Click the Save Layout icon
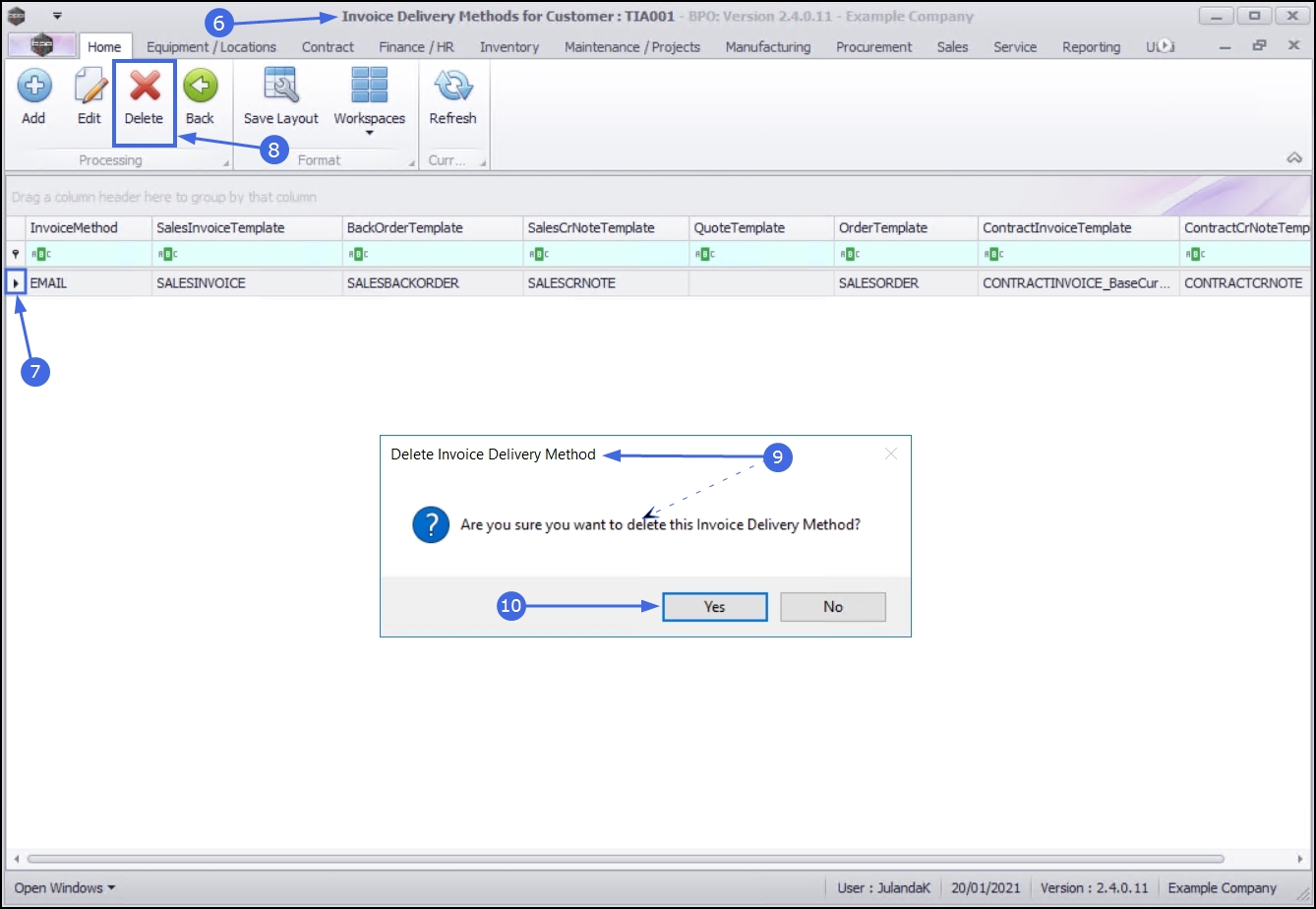Viewport: 1316px width, 909px height. click(x=281, y=87)
